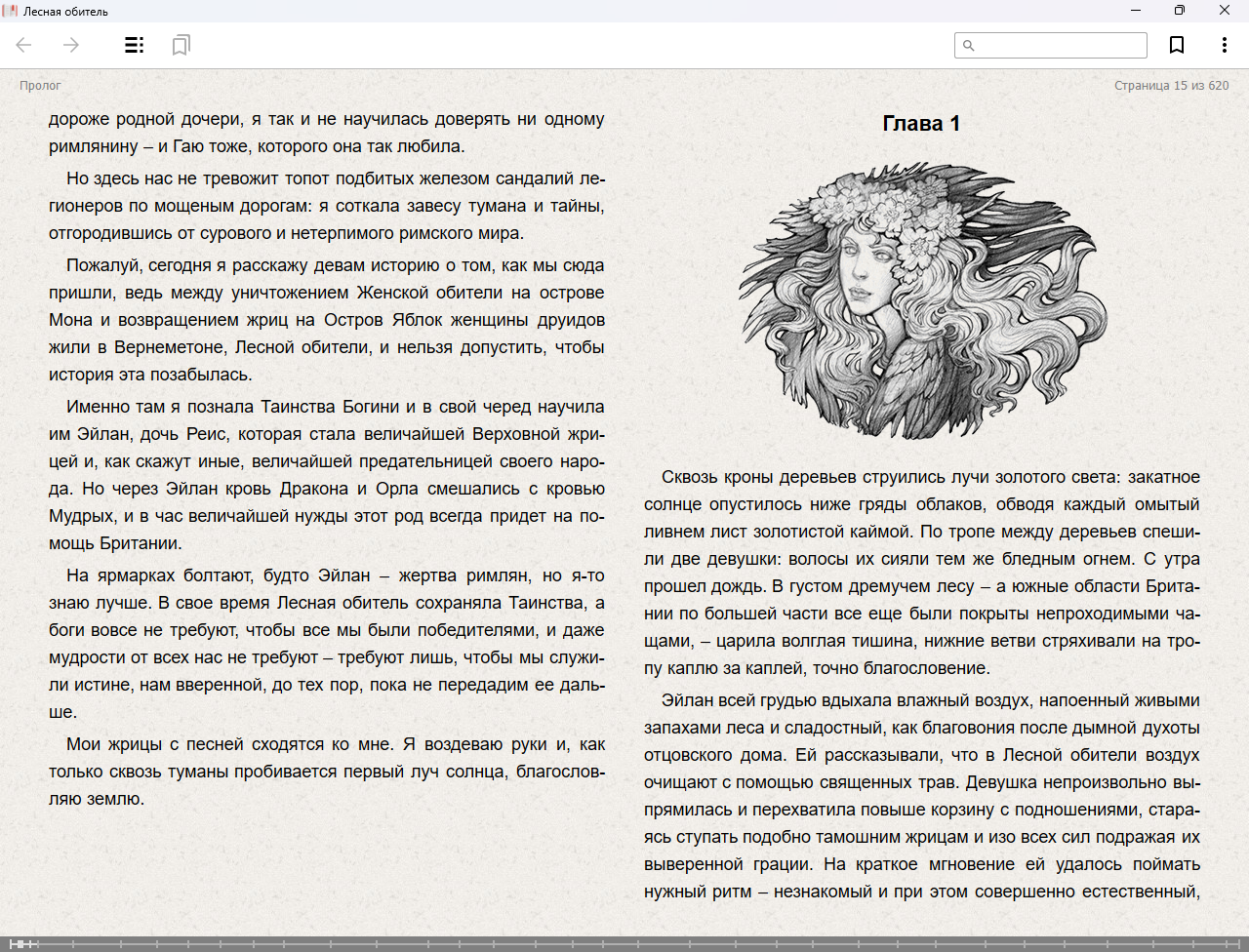Click the page counter 'Страница 15 из 620'
The height and width of the screenshot is (952, 1249).
point(1171,86)
